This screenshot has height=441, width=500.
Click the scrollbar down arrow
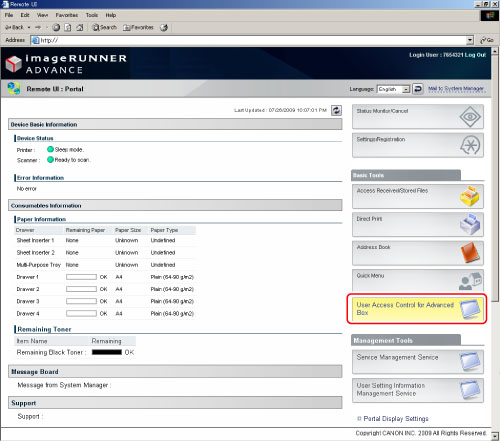point(495,436)
